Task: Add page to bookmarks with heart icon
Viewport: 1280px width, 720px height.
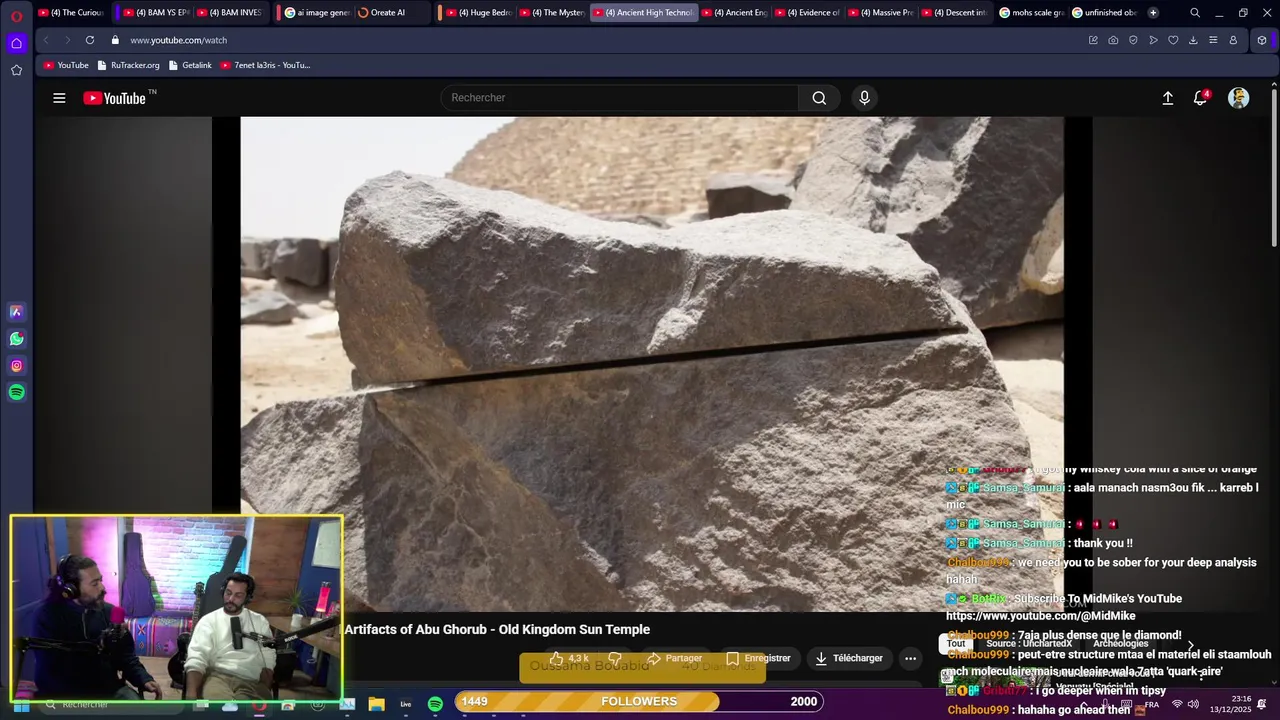Action: (x=1173, y=40)
